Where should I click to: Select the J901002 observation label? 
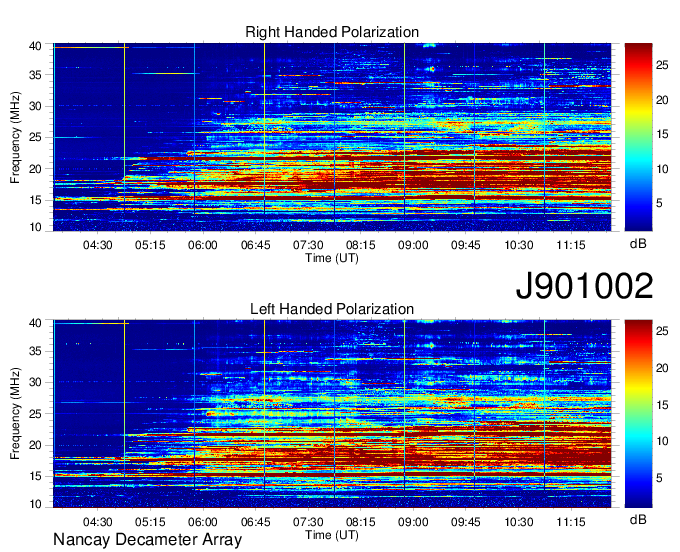pyautogui.click(x=584, y=286)
